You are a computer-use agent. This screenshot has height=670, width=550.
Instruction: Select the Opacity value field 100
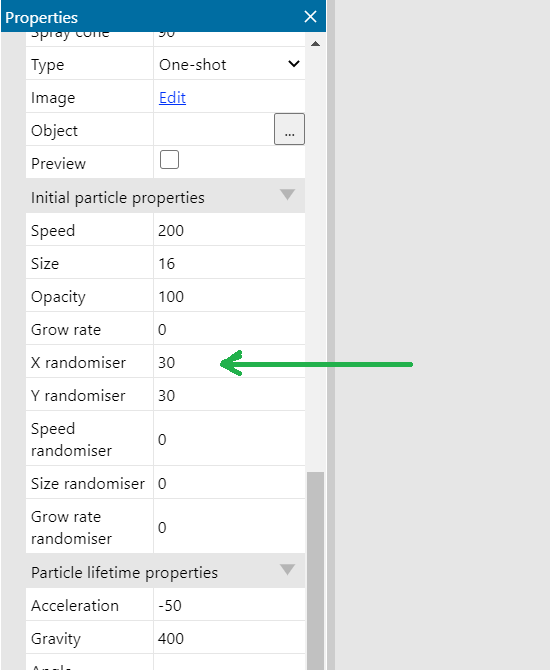229,297
